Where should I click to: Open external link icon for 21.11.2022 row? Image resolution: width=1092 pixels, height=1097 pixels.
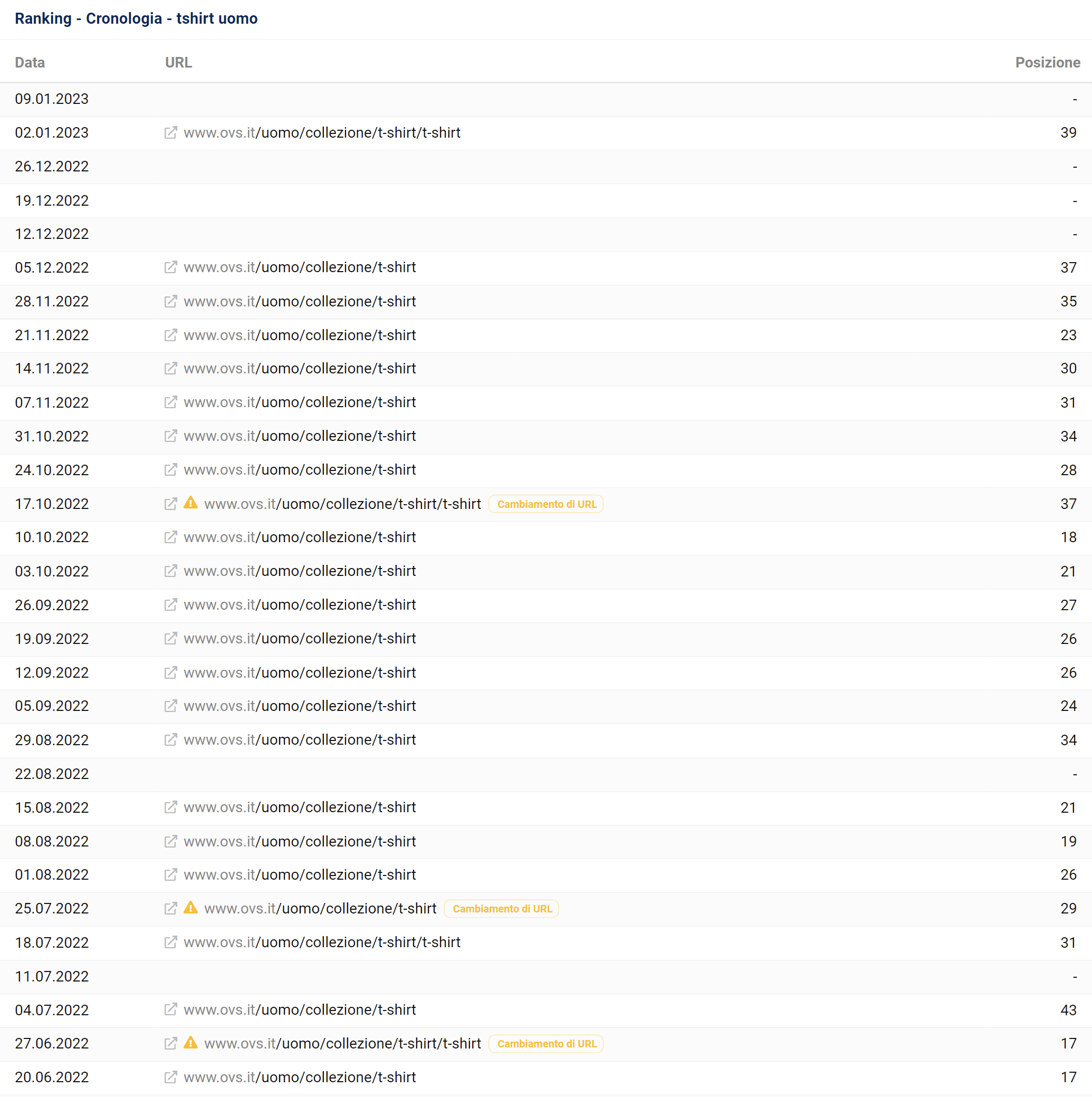(170, 335)
